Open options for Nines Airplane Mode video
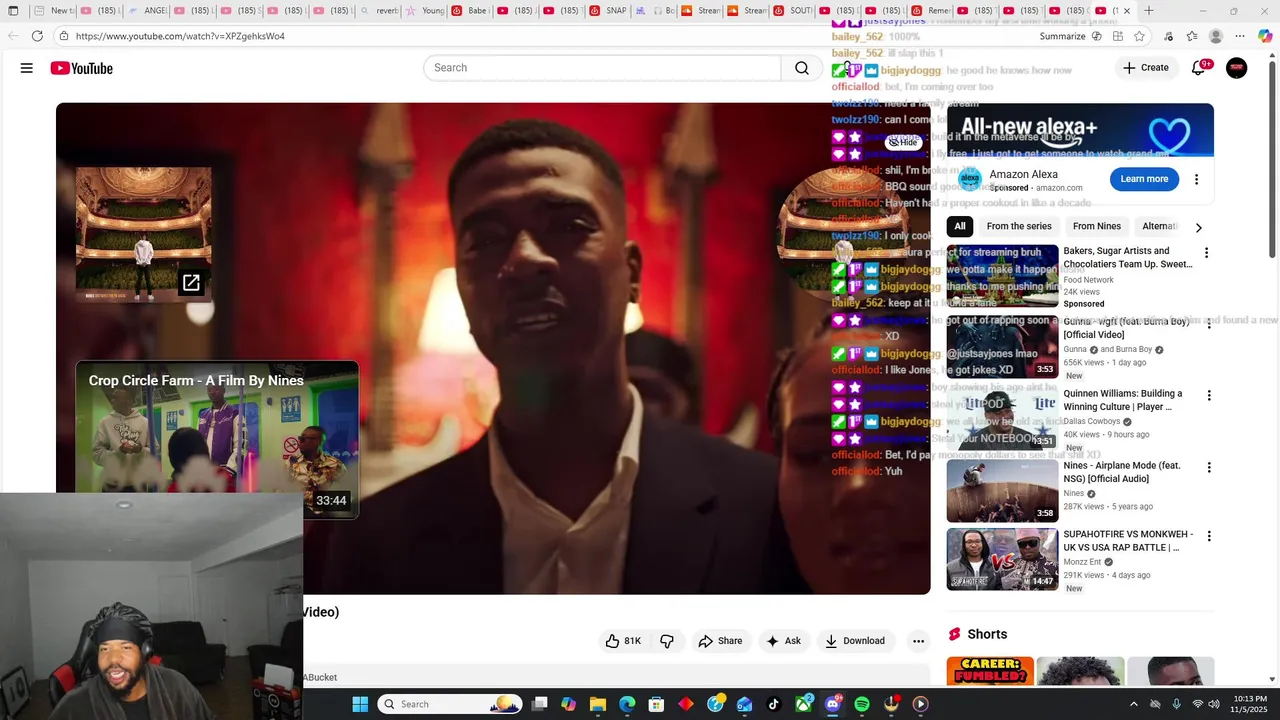The image size is (1280, 720). (1208, 468)
